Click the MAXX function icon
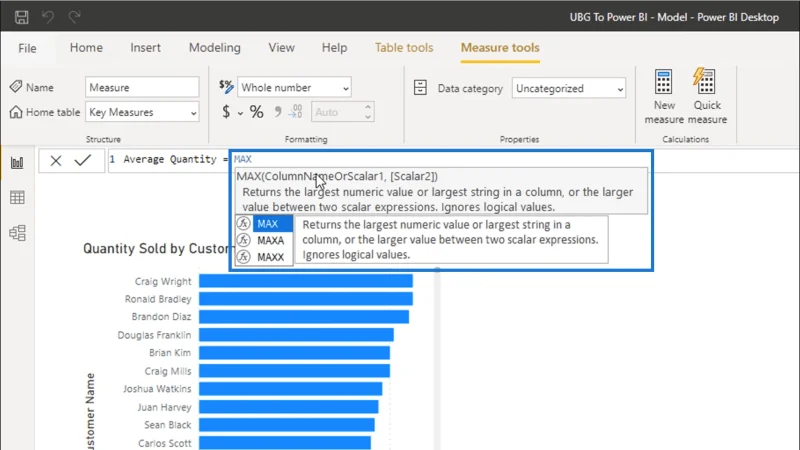The image size is (800, 450). 244,257
